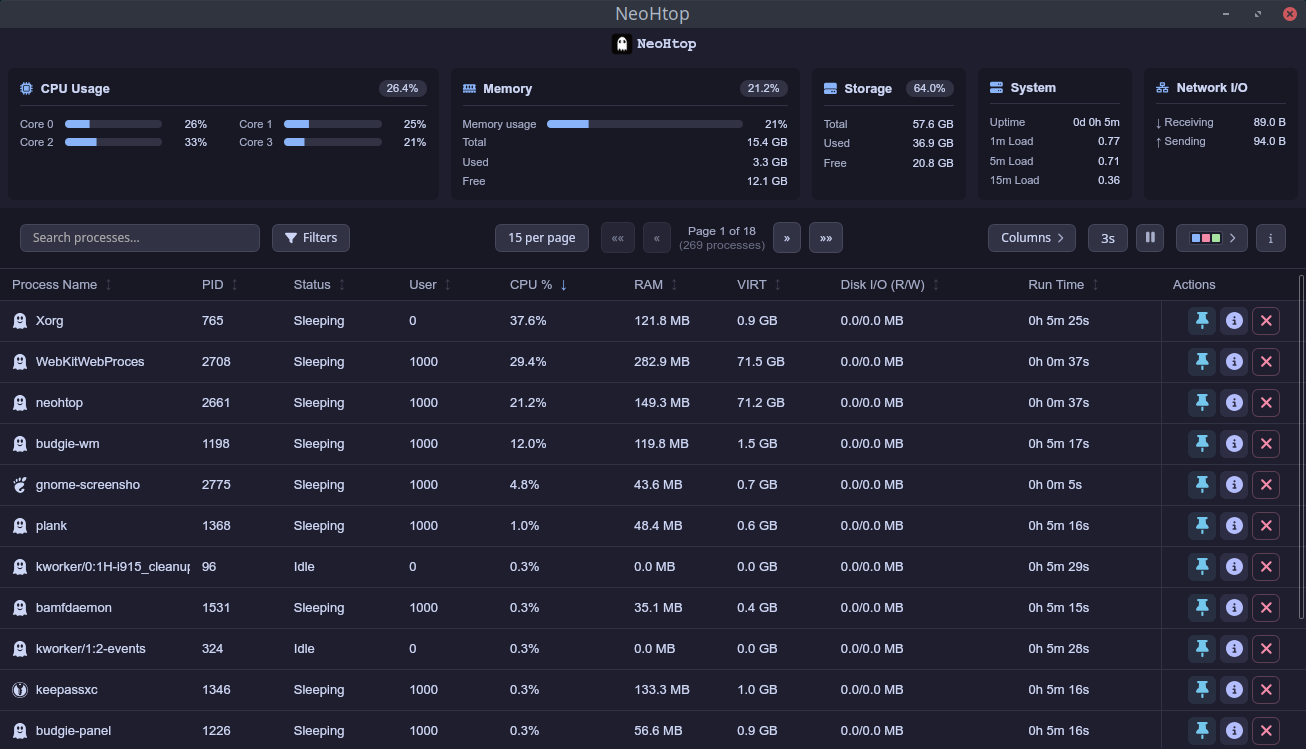Sort by CPU % column

(x=539, y=285)
